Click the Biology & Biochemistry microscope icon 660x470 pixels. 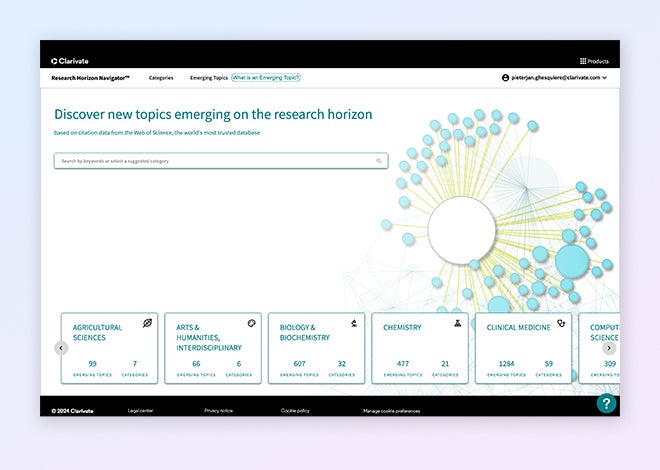click(x=354, y=324)
